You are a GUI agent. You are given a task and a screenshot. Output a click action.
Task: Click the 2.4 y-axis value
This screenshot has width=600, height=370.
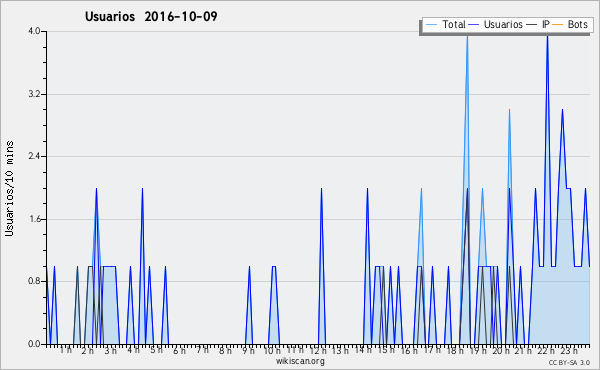34,156
